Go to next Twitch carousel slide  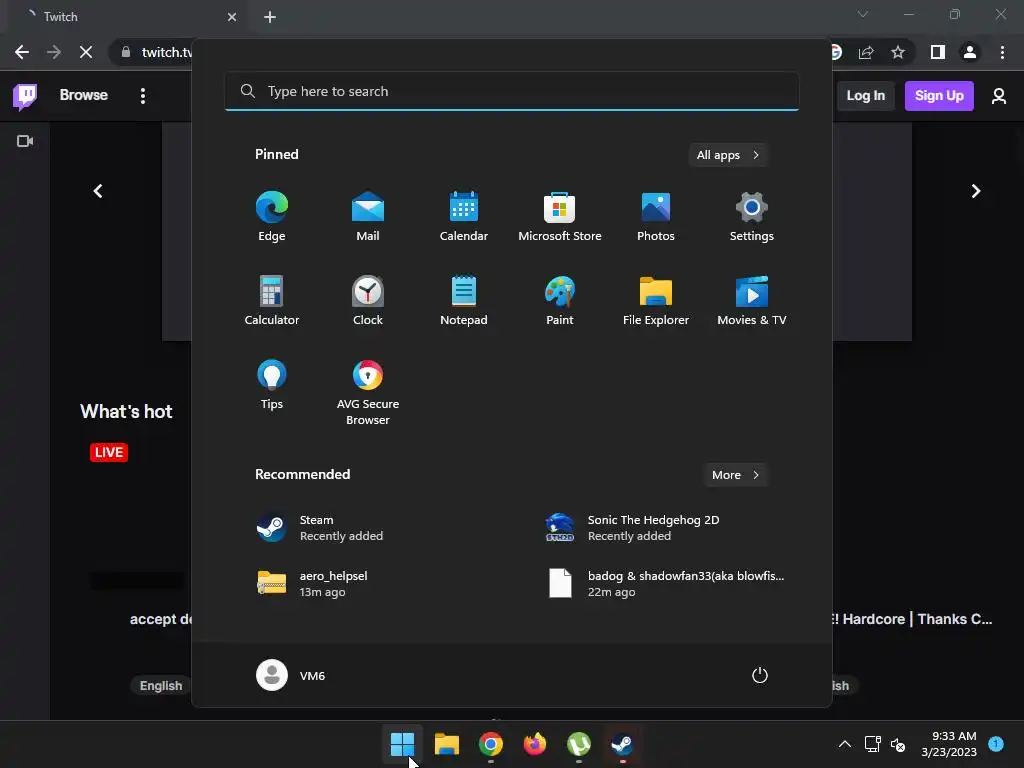point(976,191)
